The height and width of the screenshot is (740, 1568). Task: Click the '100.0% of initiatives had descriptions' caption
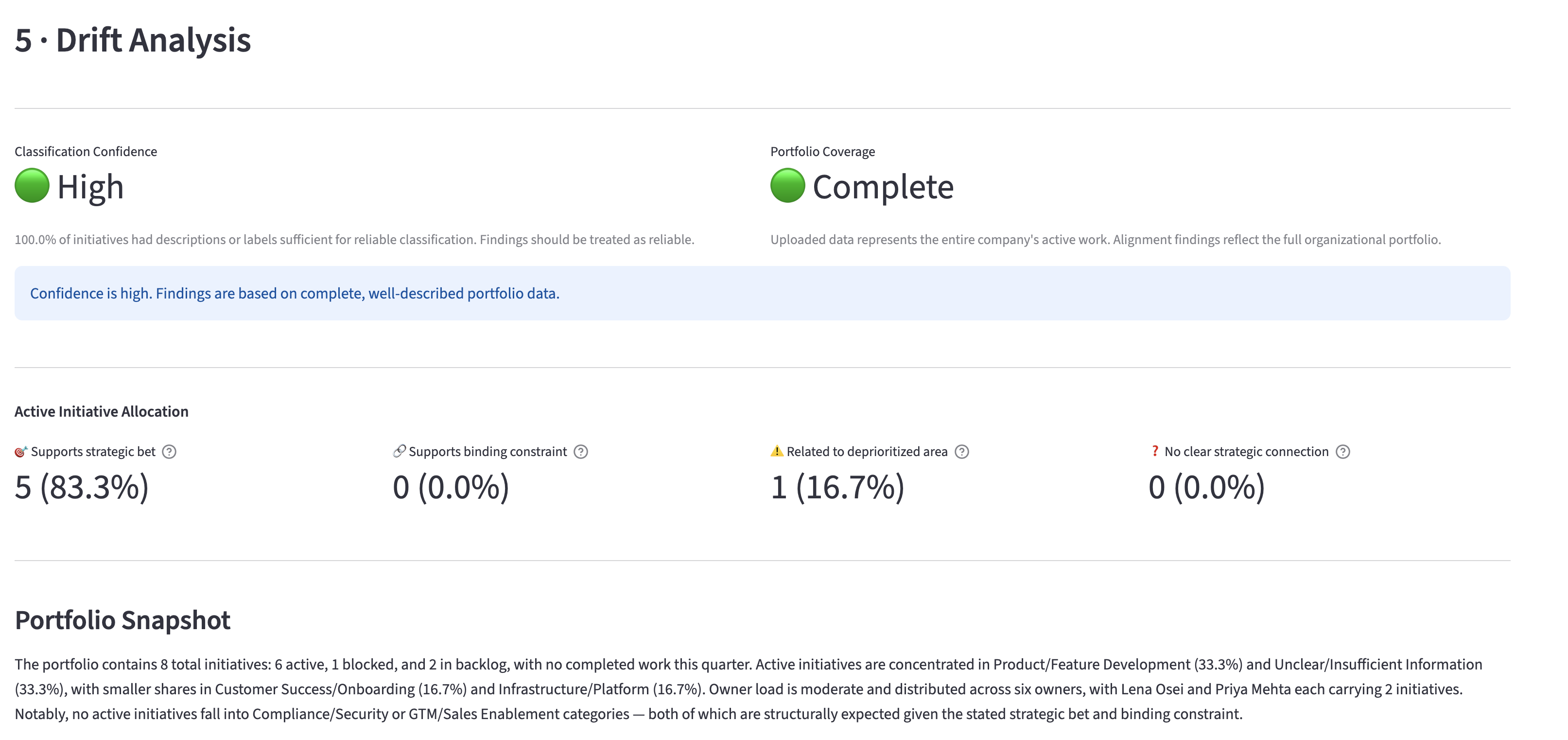tap(354, 239)
